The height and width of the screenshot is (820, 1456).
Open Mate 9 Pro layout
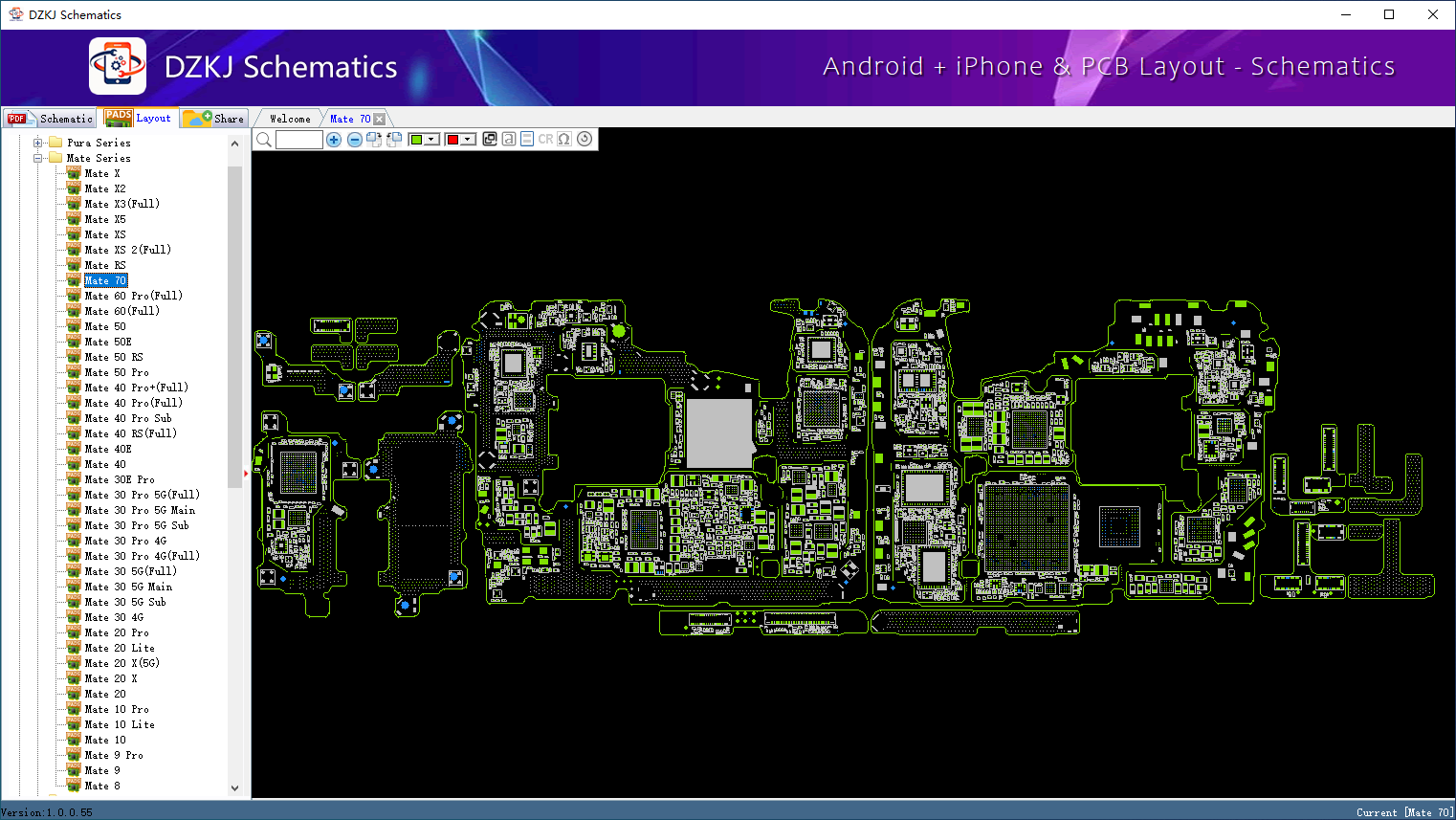pyautogui.click(x=114, y=755)
